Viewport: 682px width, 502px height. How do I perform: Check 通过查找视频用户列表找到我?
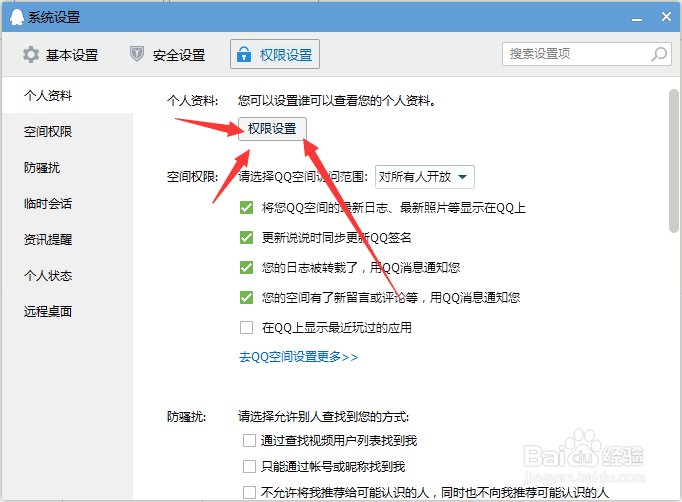(x=249, y=441)
